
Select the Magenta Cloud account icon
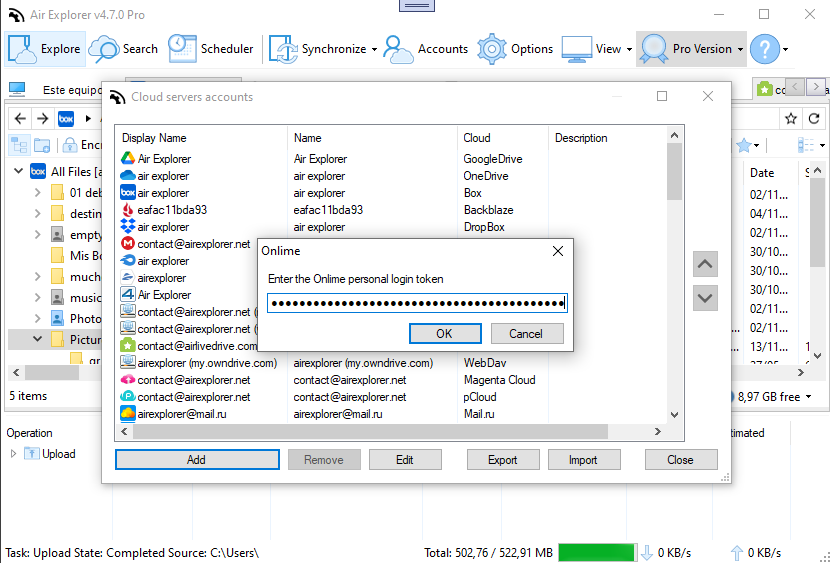tap(128, 380)
